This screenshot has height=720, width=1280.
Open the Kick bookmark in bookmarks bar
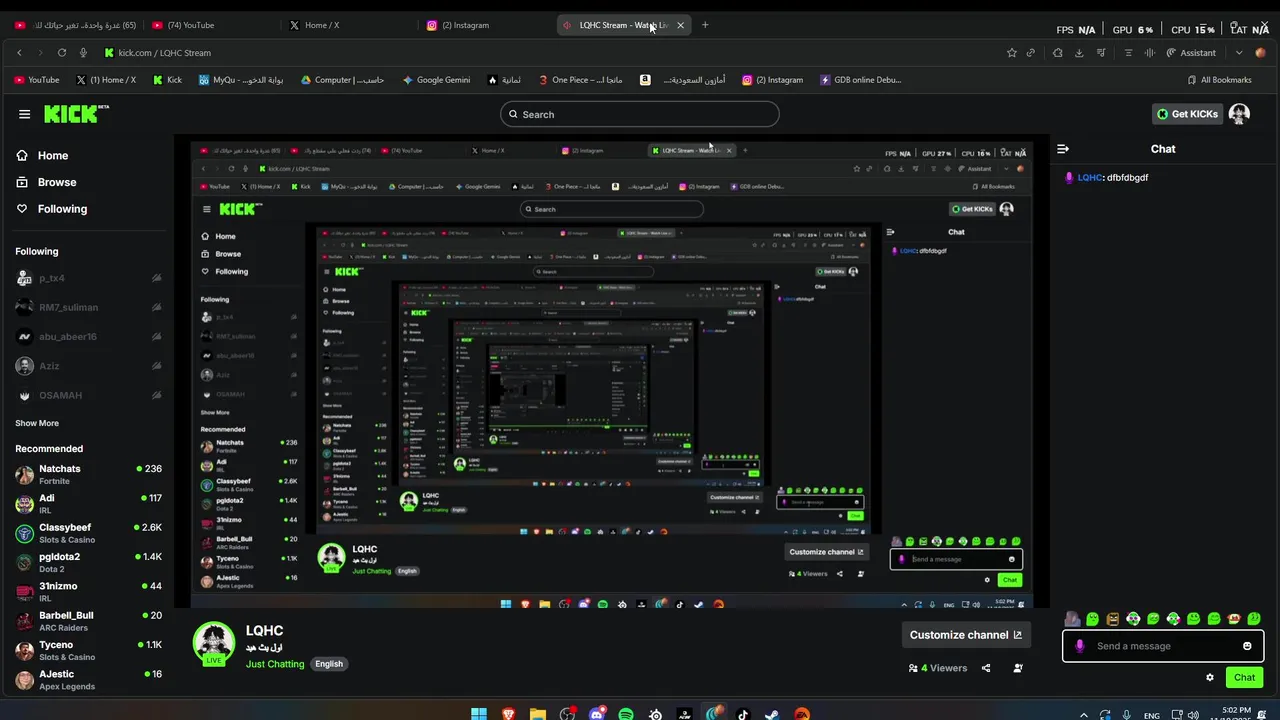(167, 80)
